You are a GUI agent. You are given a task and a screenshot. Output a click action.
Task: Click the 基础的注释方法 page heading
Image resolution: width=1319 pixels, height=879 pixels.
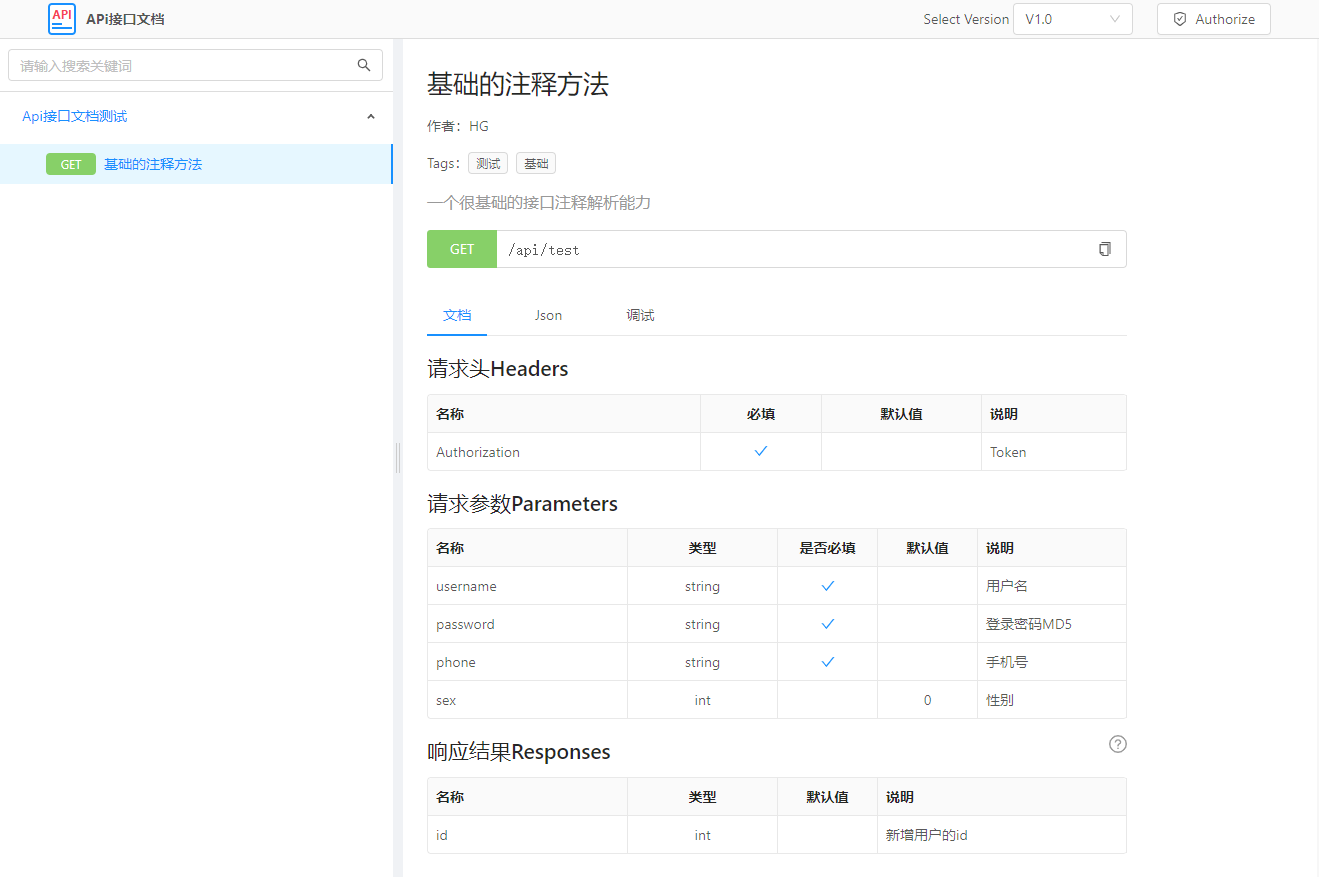click(518, 84)
